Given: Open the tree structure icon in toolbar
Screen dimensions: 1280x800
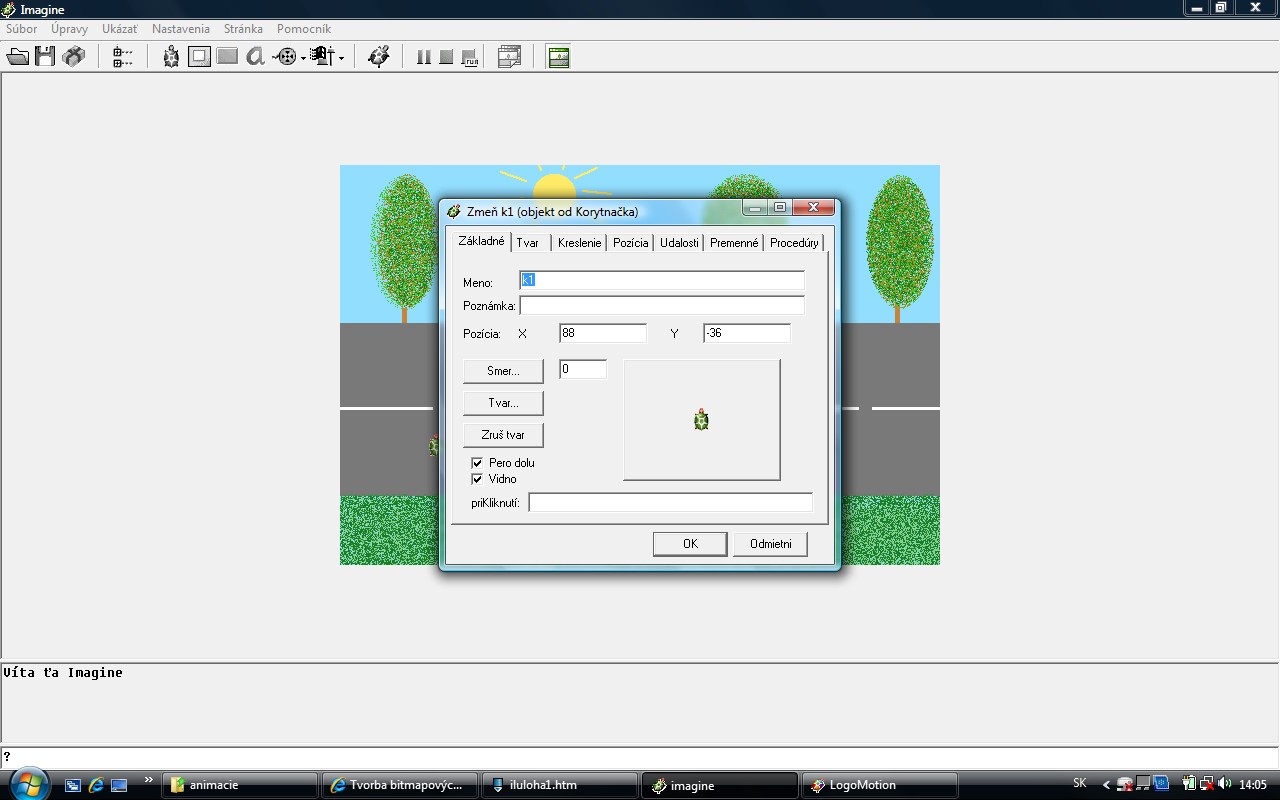Looking at the screenshot, I should coord(122,57).
